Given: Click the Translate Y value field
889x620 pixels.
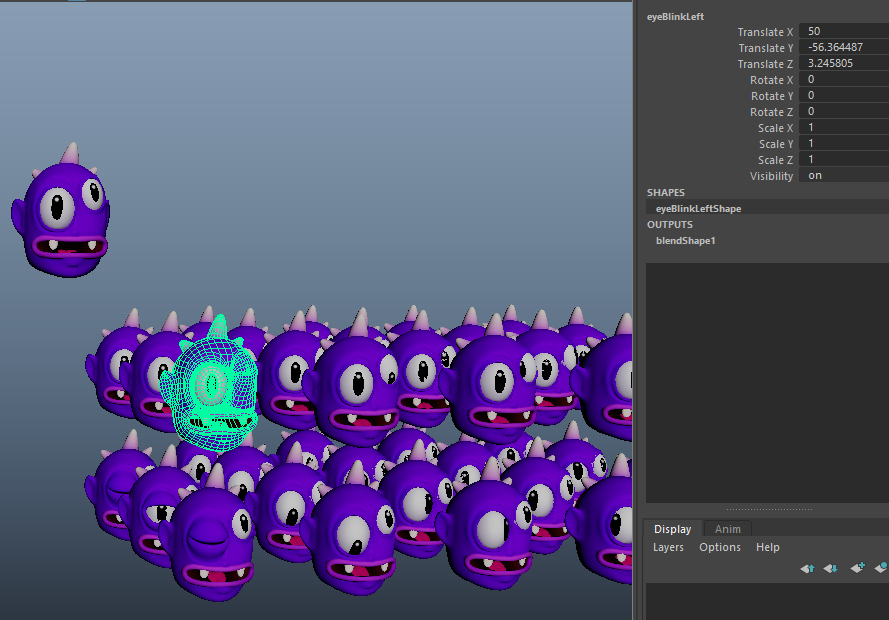Looking at the screenshot, I should [844, 48].
